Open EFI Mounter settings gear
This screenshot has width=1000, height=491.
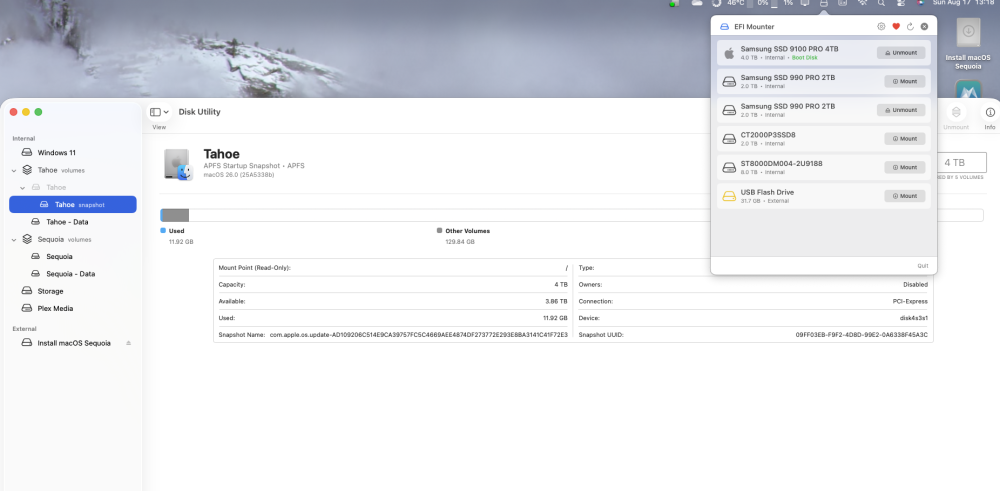coord(881,27)
